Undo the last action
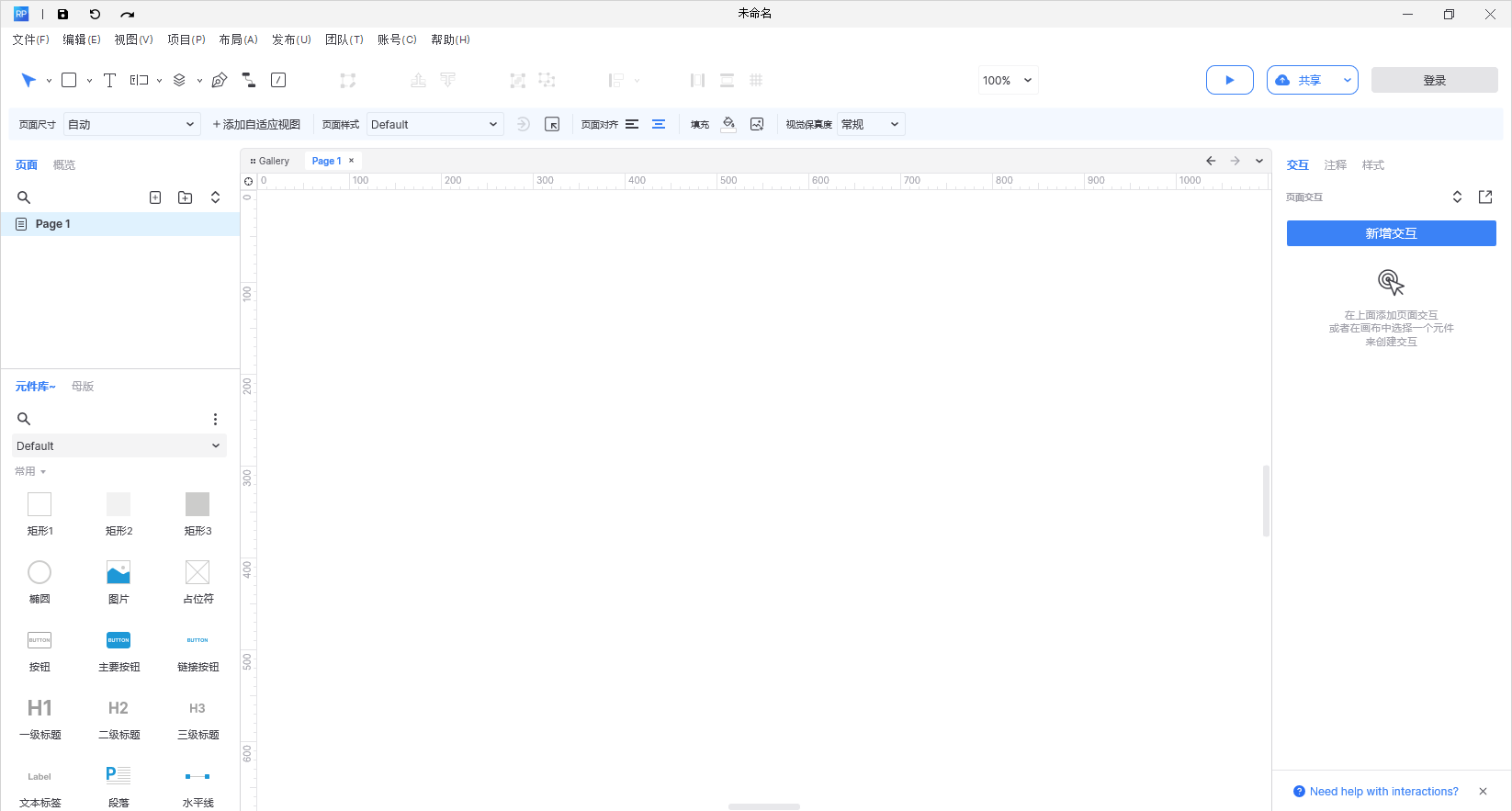The width and height of the screenshot is (1512, 811). [x=95, y=15]
